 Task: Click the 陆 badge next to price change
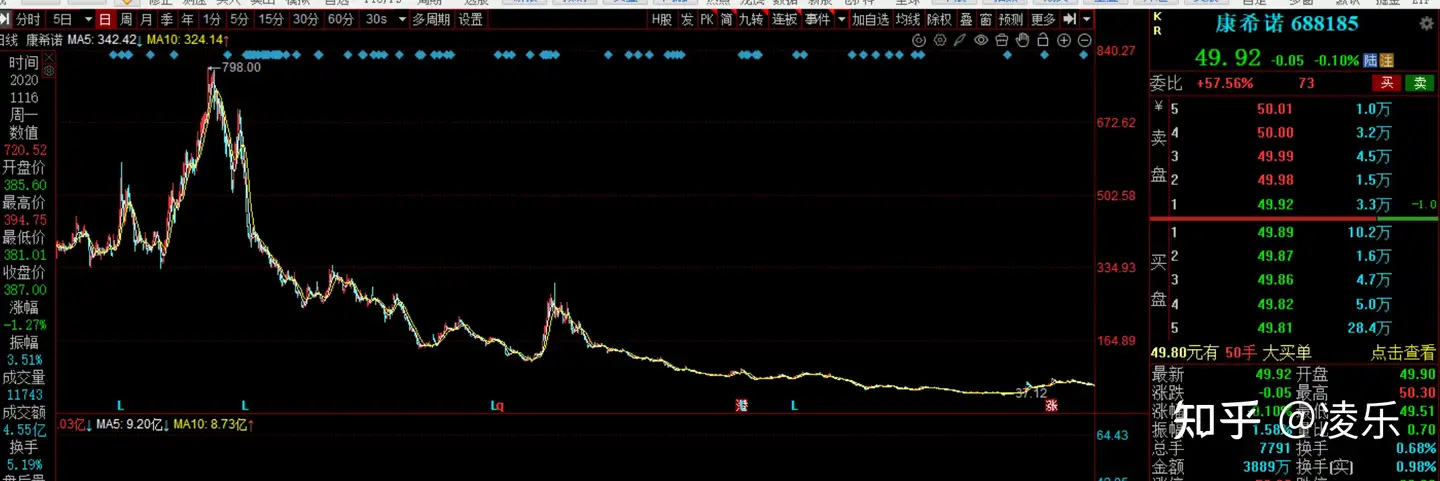tap(1369, 60)
